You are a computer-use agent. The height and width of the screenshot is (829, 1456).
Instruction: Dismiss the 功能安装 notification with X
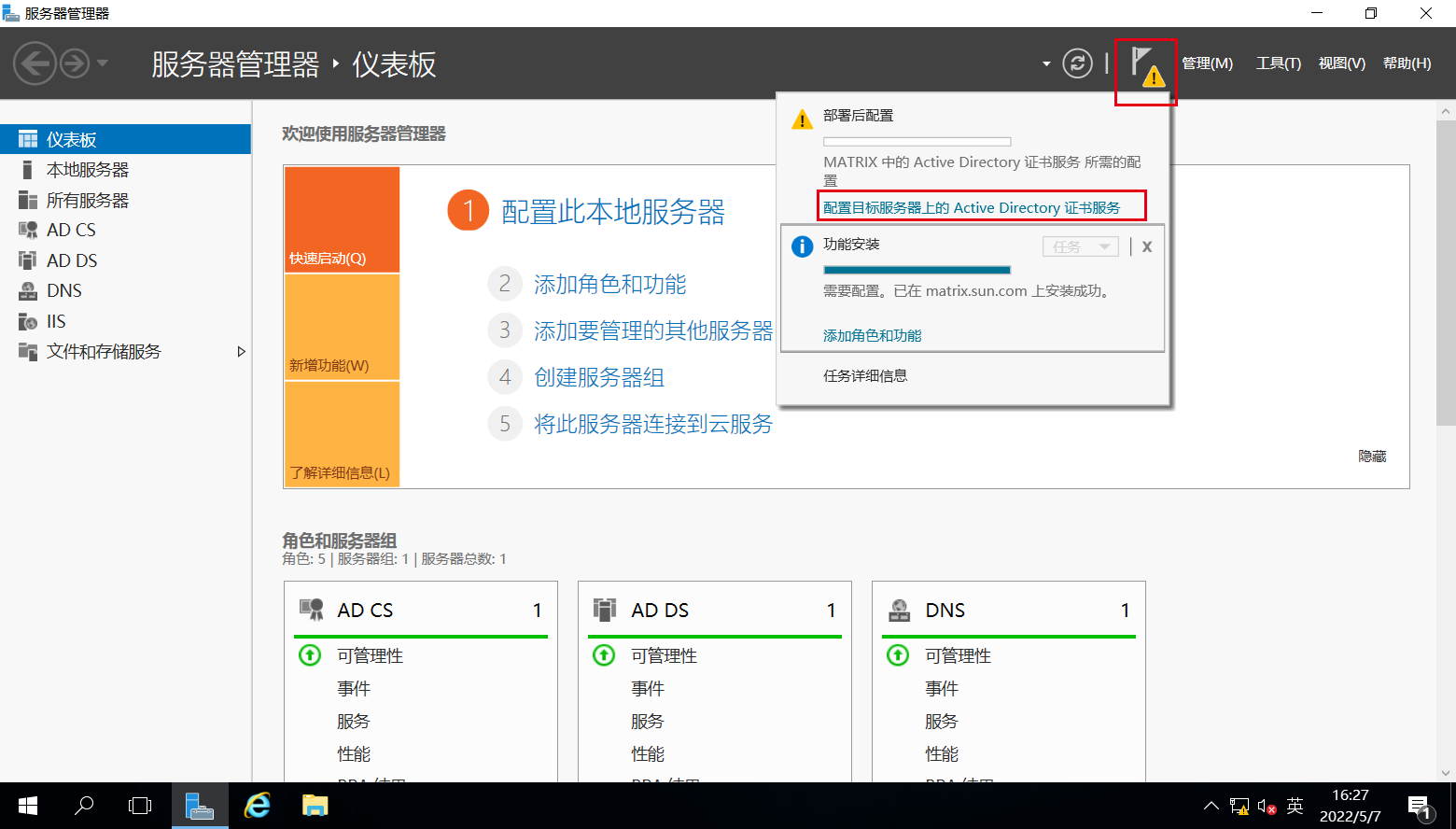[x=1147, y=246]
